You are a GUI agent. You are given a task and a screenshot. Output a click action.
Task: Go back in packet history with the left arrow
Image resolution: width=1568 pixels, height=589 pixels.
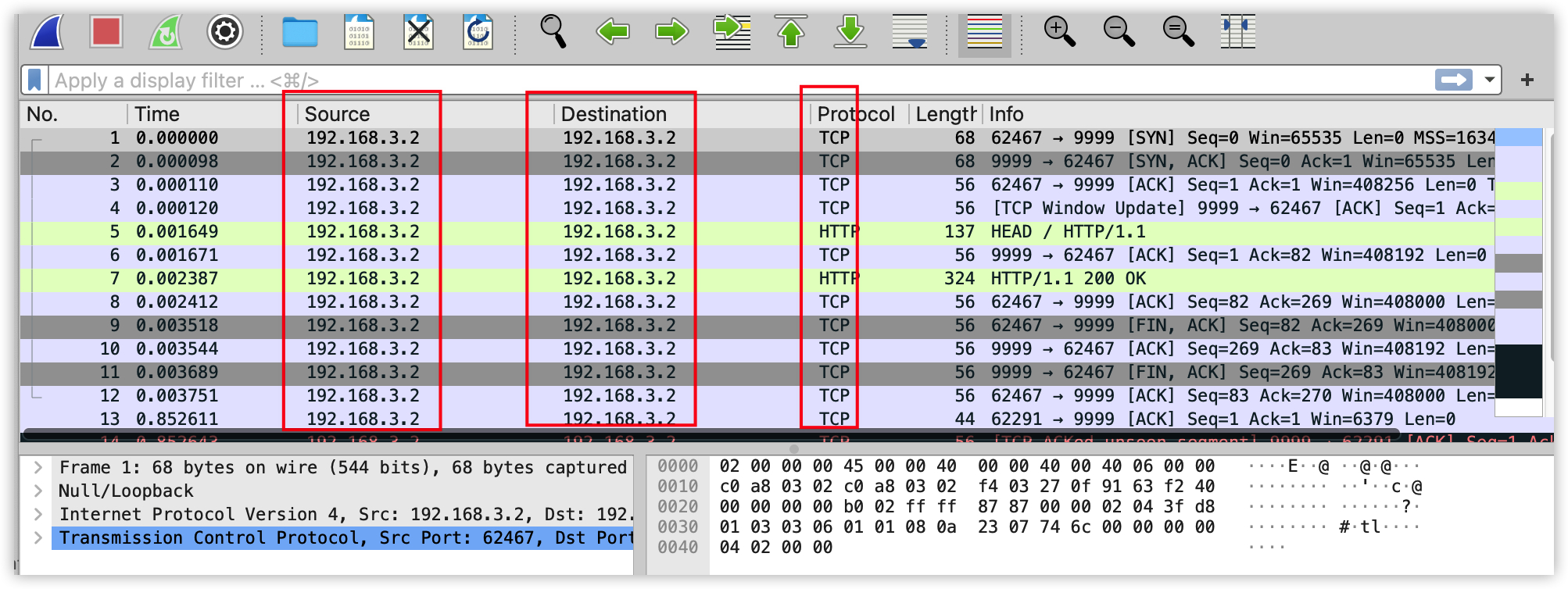click(x=612, y=32)
